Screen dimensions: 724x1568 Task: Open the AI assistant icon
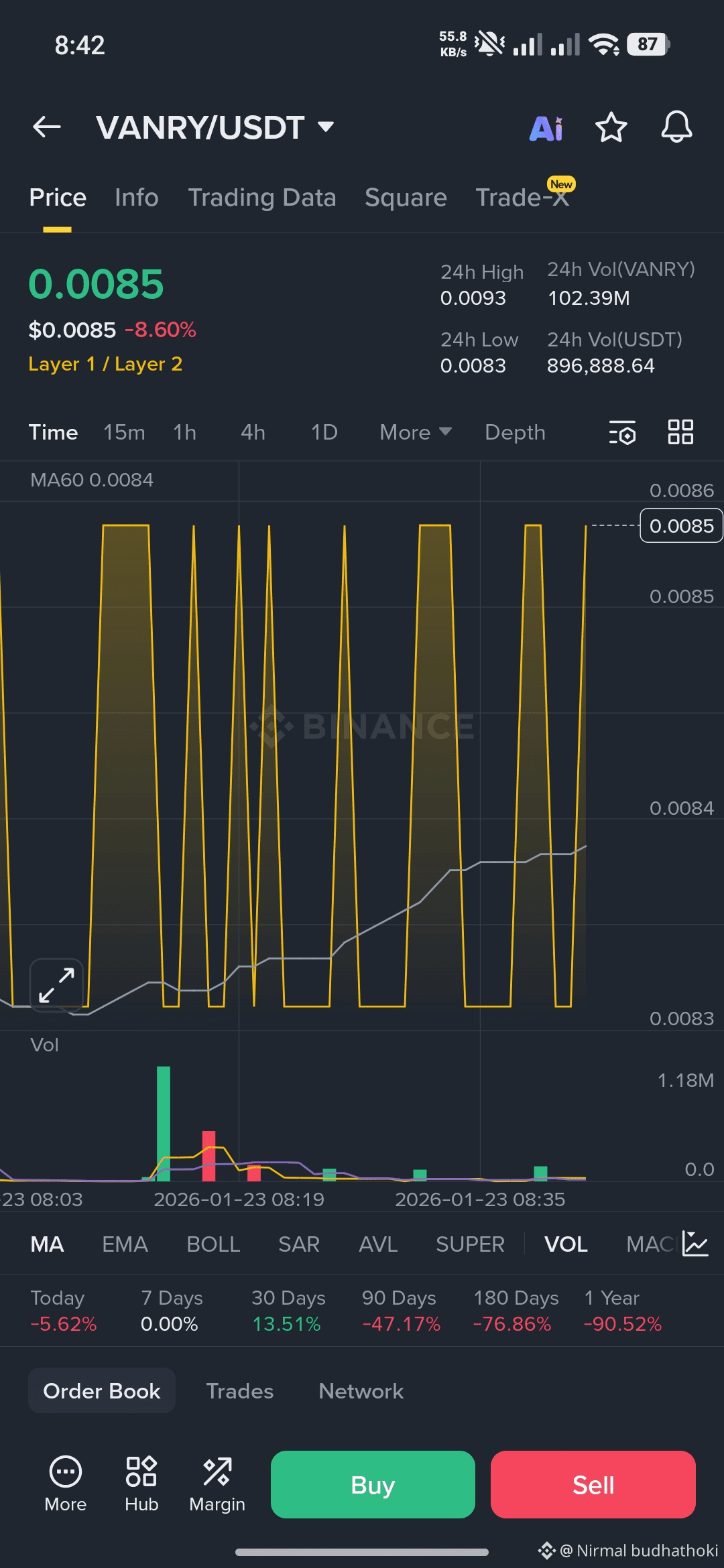point(546,127)
